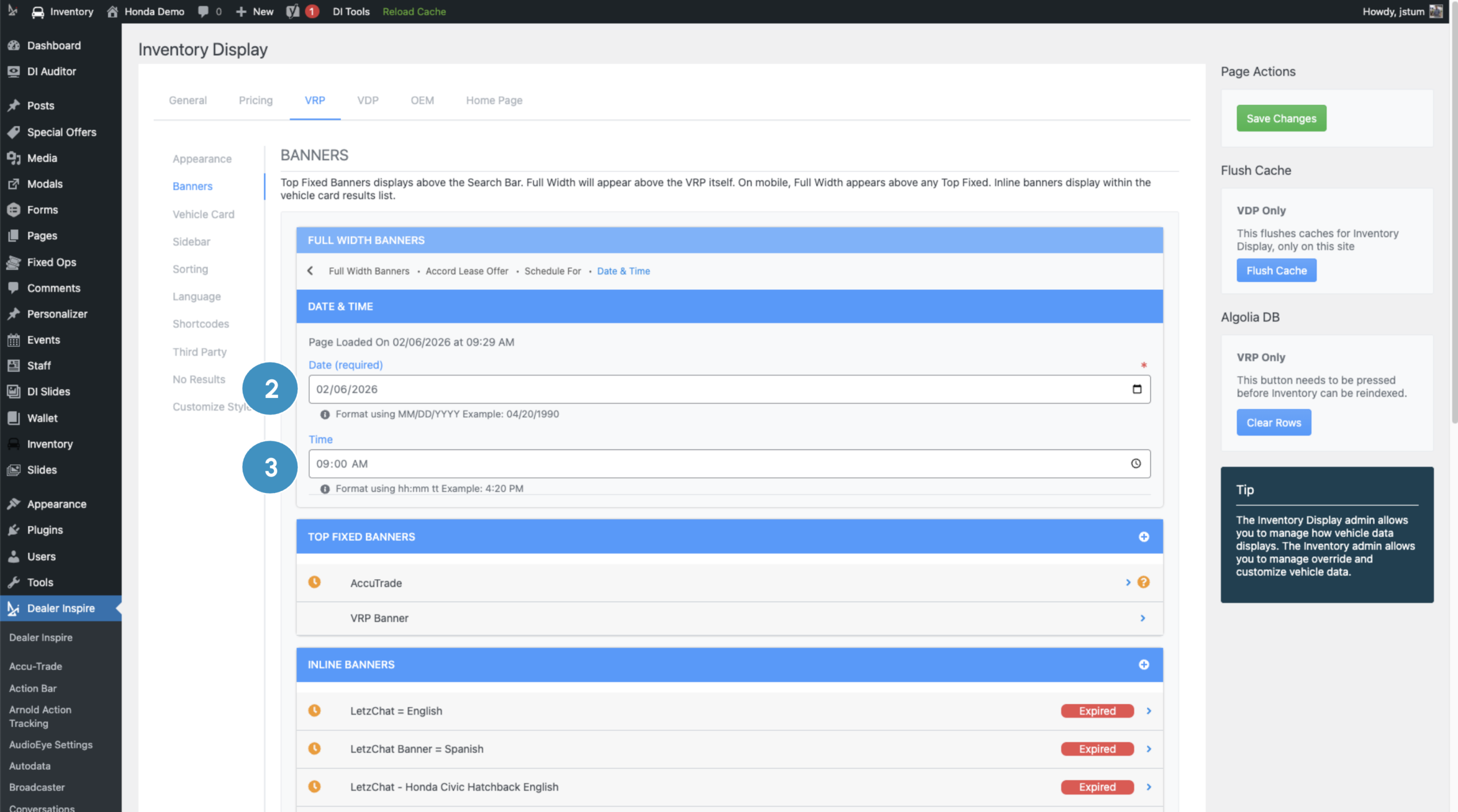This screenshot has height=812, width=1458.
Task: Click breadcrumb back arrow
Action: point(310,271)
